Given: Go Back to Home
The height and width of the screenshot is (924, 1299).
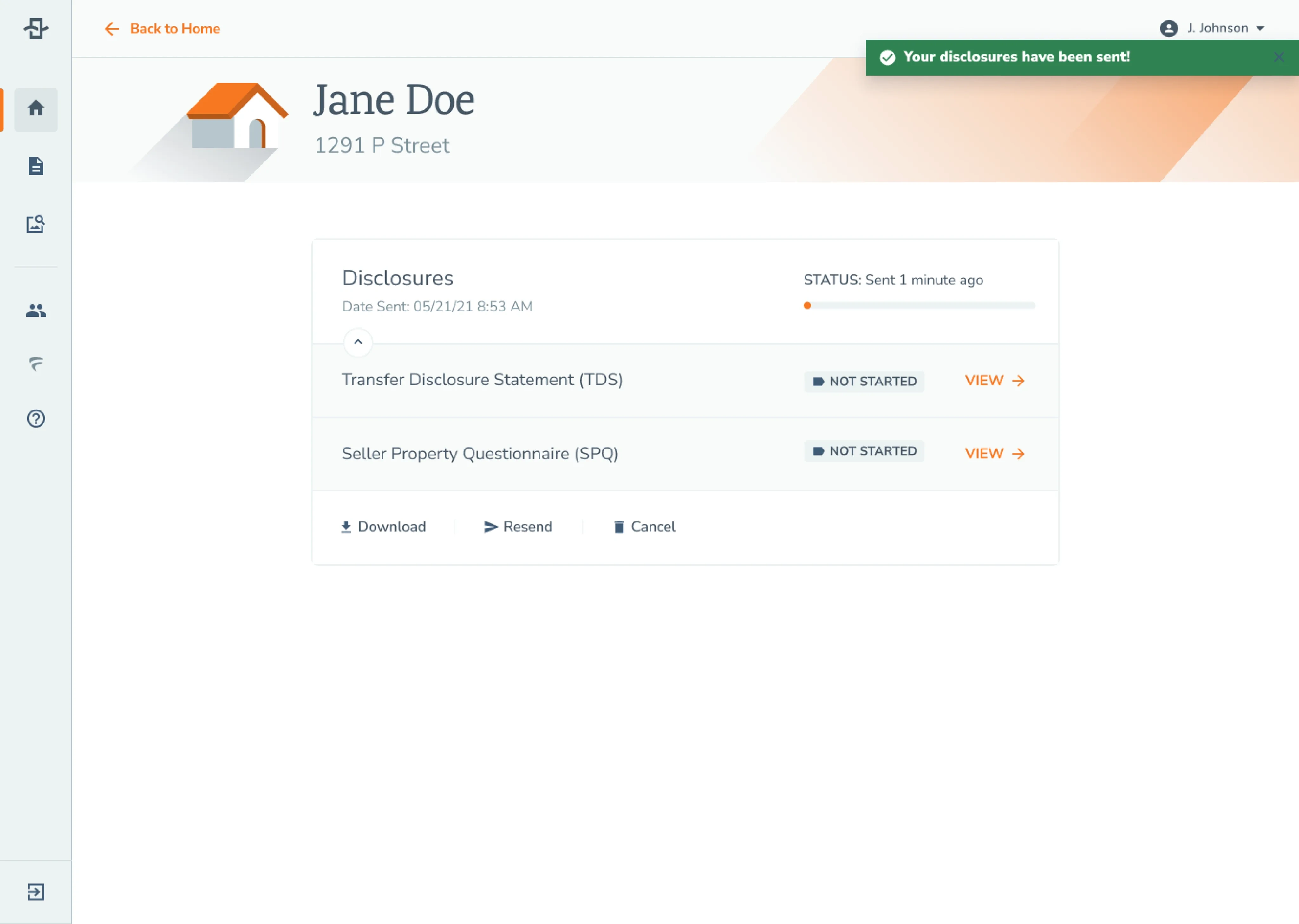Looking at the screenshot, I should pyautogui.click(x=162, y=29).
